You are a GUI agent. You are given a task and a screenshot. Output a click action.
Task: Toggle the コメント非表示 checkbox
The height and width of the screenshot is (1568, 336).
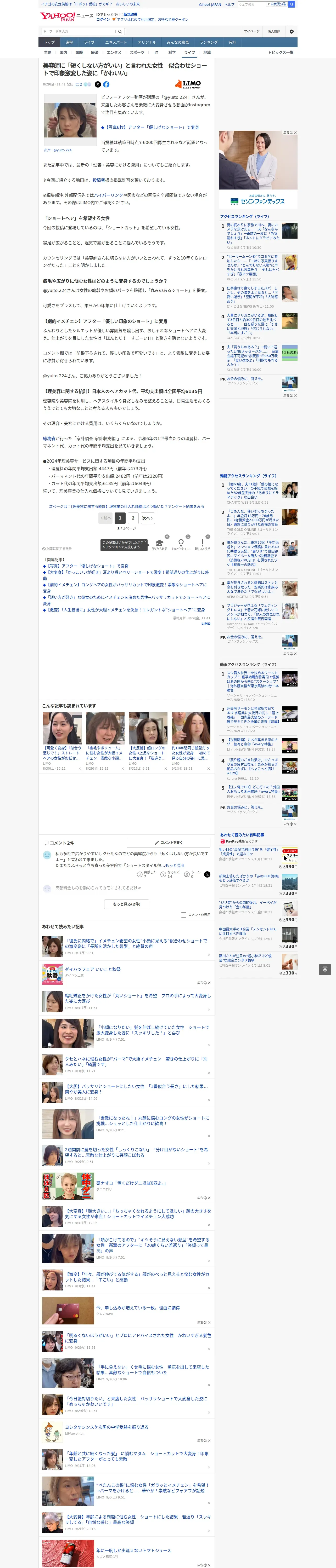click(183, 915)
